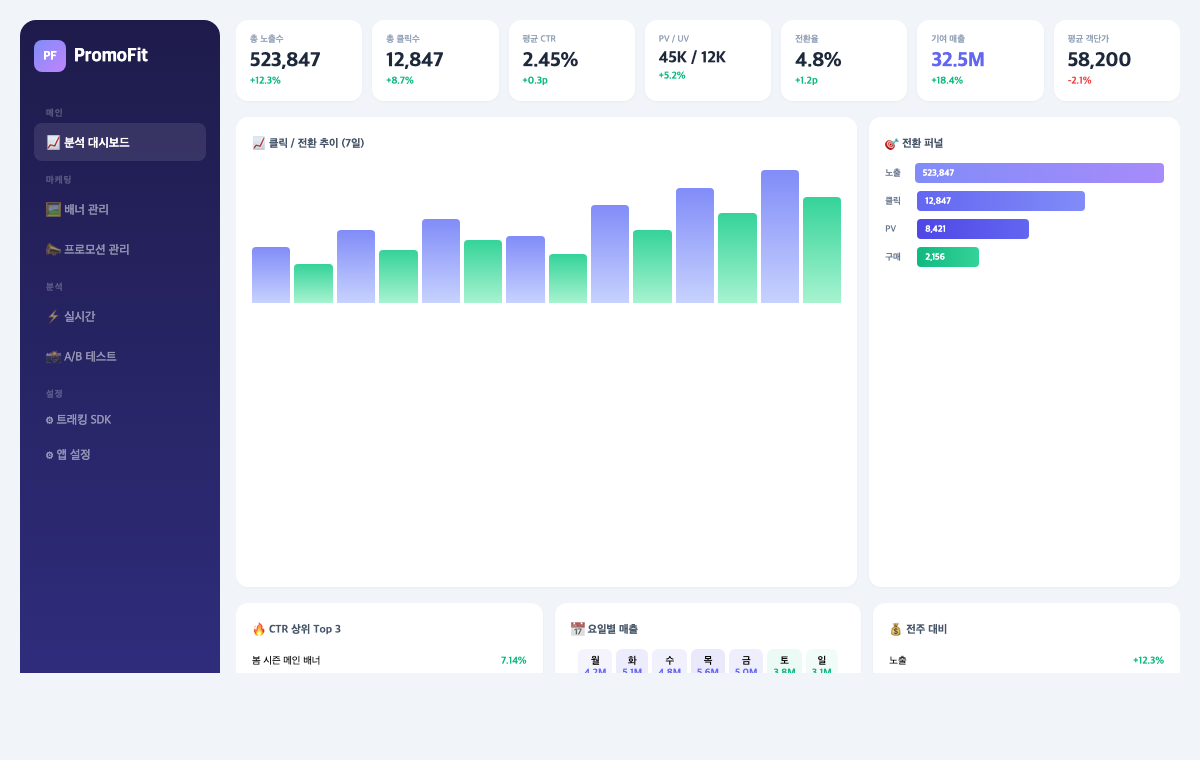Click the gear icon beside 트래킹 SDK

pyautogui.click(x=49, y=420)
